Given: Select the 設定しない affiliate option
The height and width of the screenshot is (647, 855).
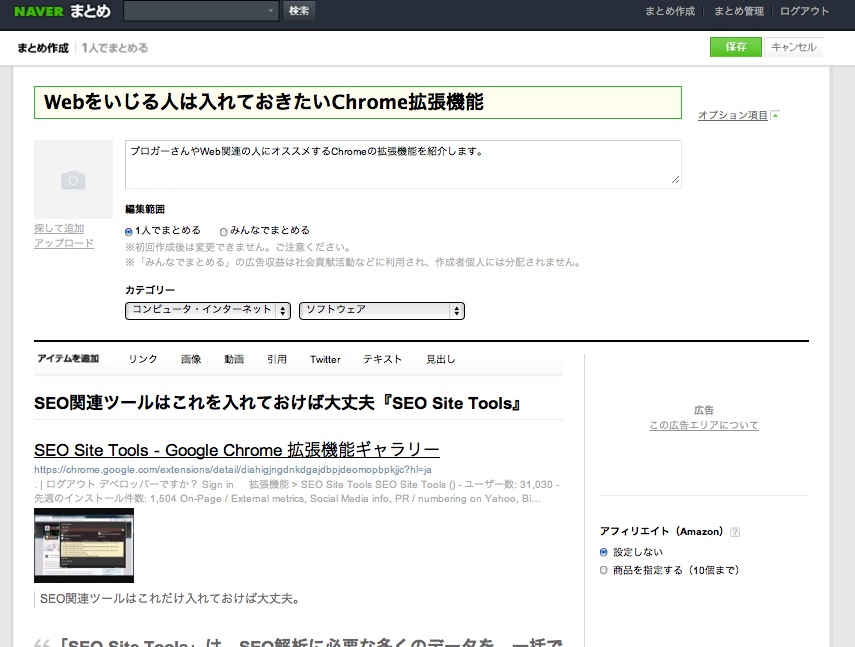Looking at the screenshot, I should 604,552.
